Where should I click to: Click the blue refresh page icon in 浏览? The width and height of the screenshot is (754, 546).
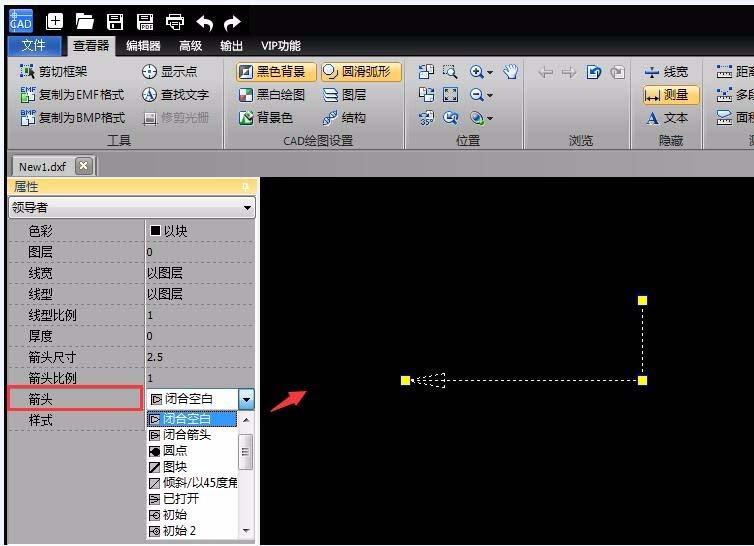coord(594,72)
